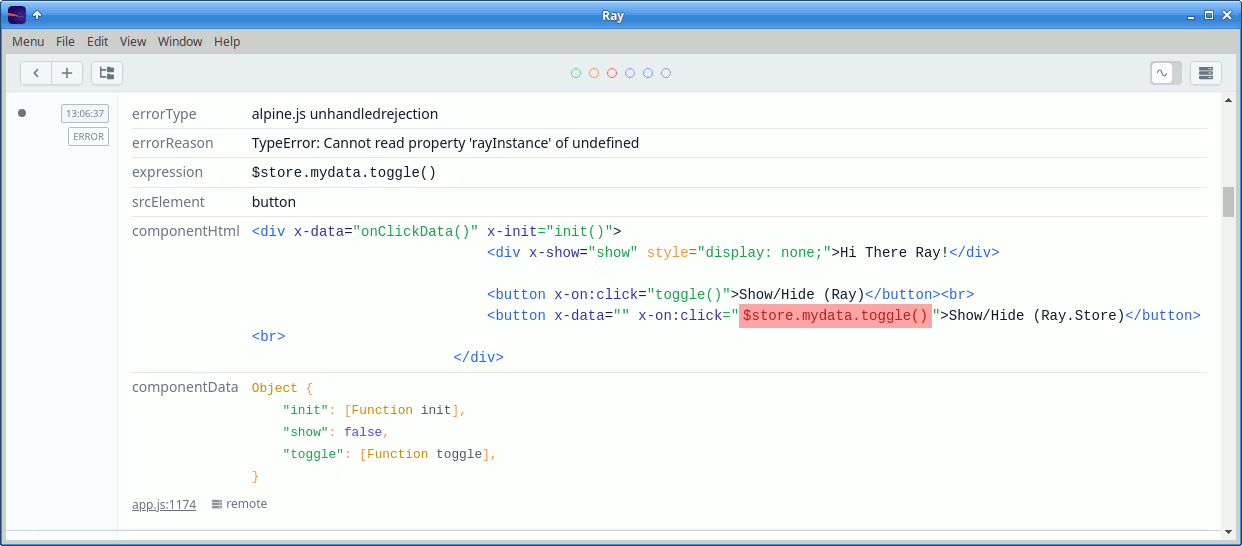
Task: Filter by purple color circle
Action: tap(630, 73)
